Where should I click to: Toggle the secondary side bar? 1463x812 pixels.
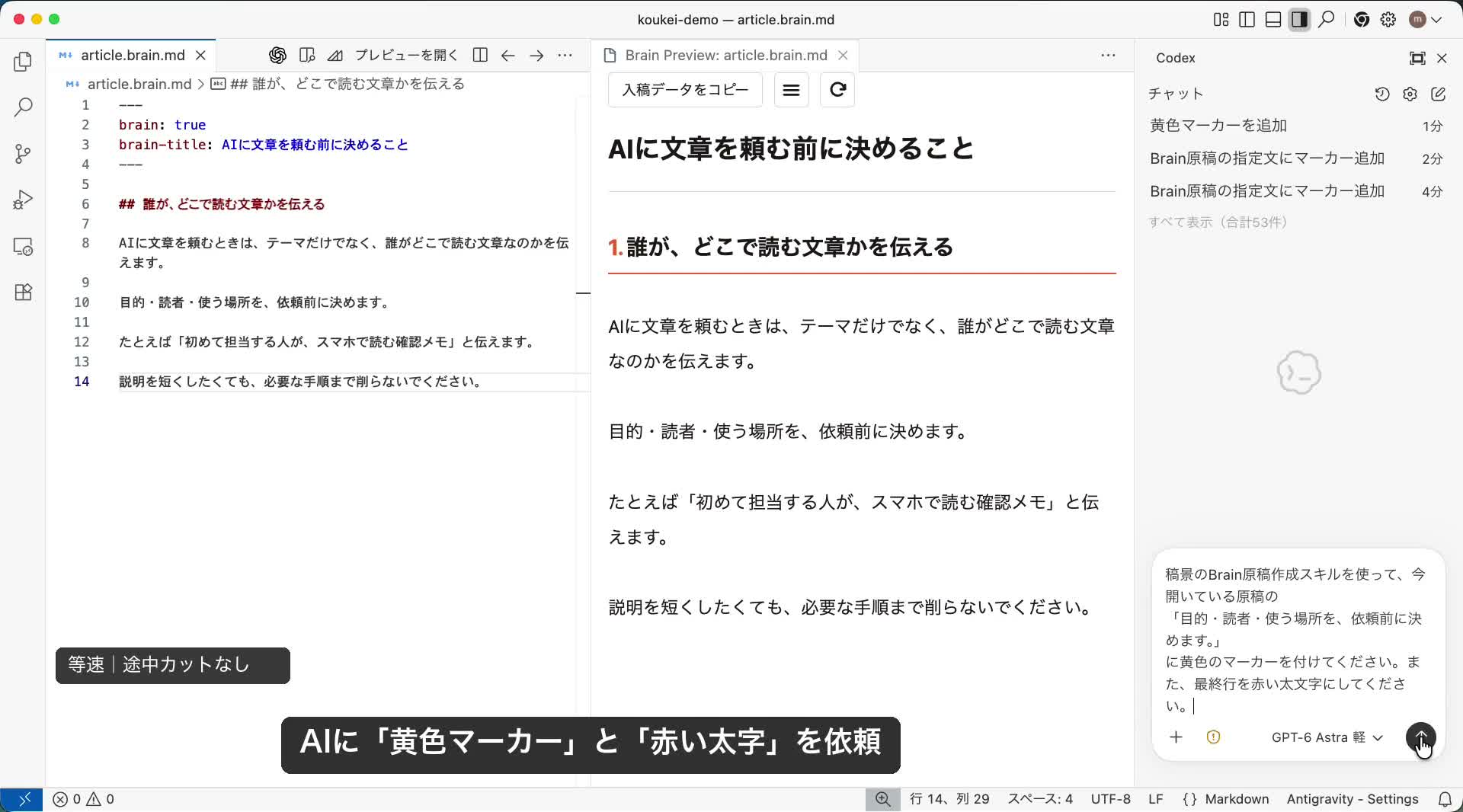click(1299, 20)
